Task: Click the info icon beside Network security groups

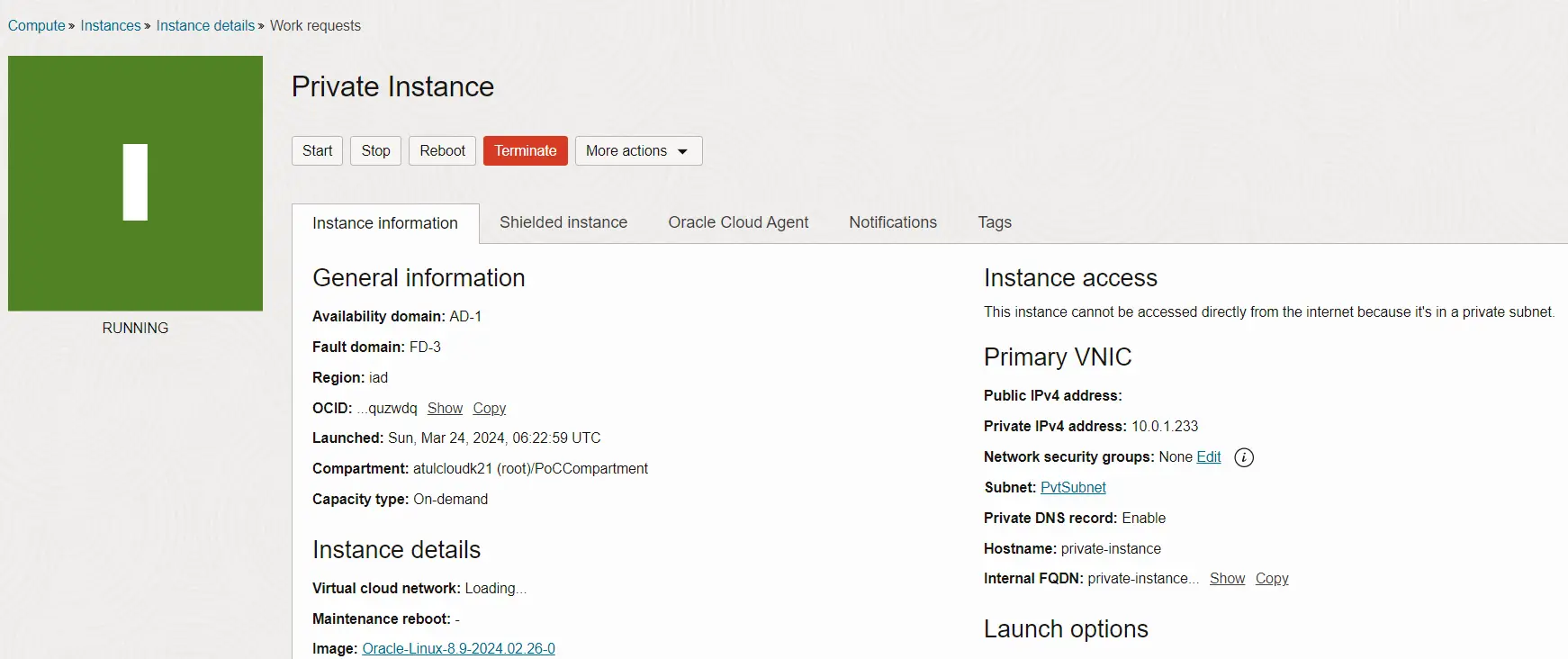Action: 1243,457
